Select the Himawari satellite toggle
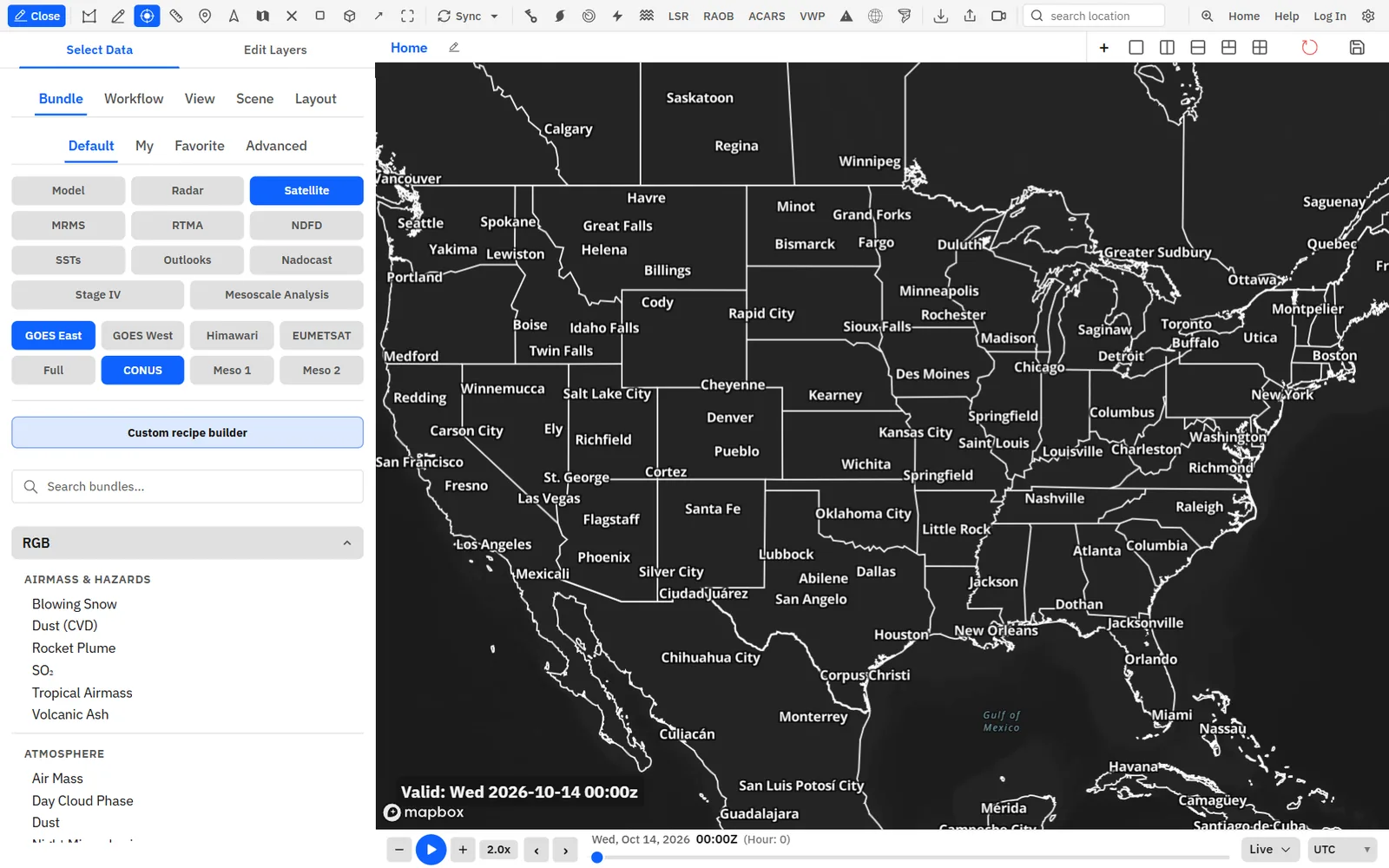This screenshot has width=1389, height=868. [232, 335]
